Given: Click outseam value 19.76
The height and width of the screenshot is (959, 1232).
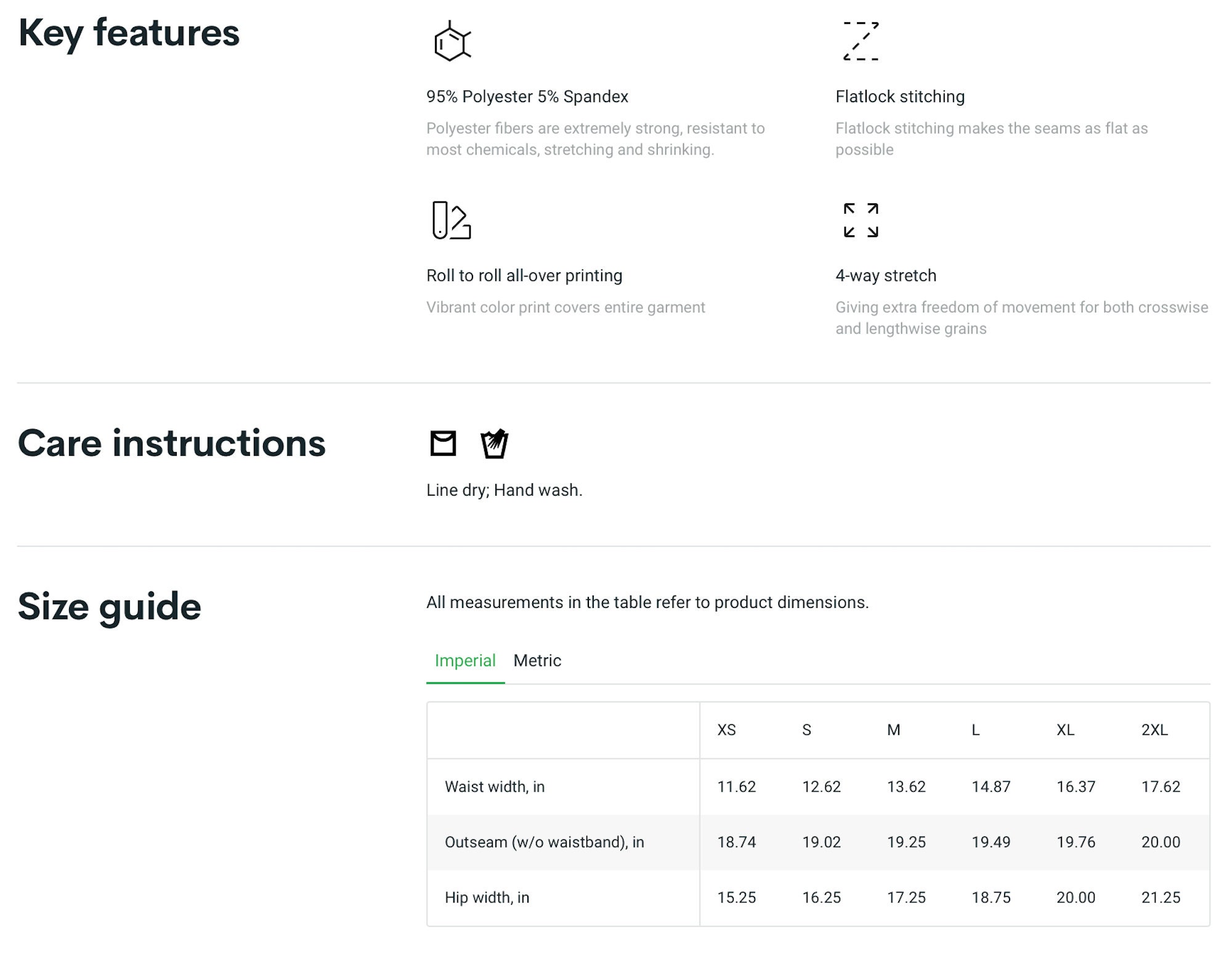Looking at the screenshot, I should pos(1076,842).
